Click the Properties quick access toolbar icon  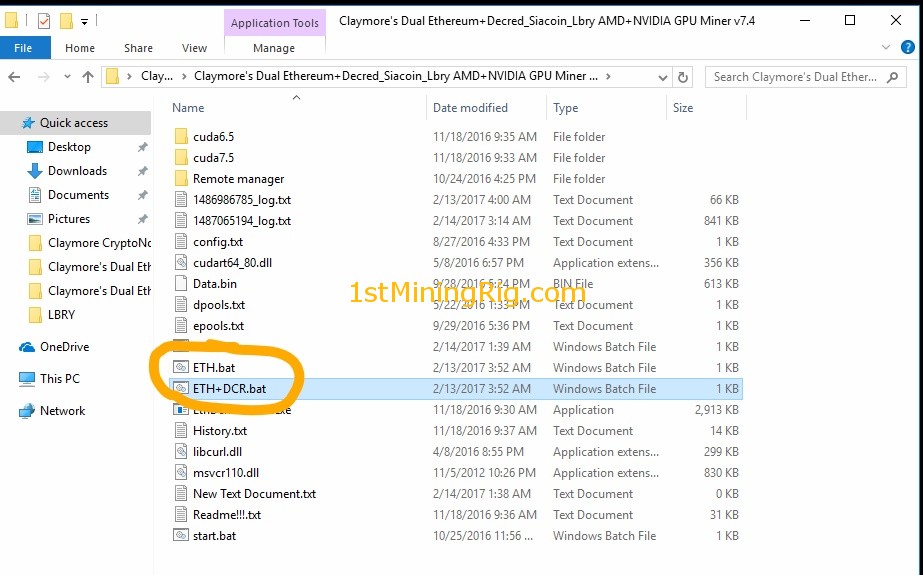click(44, 21)
